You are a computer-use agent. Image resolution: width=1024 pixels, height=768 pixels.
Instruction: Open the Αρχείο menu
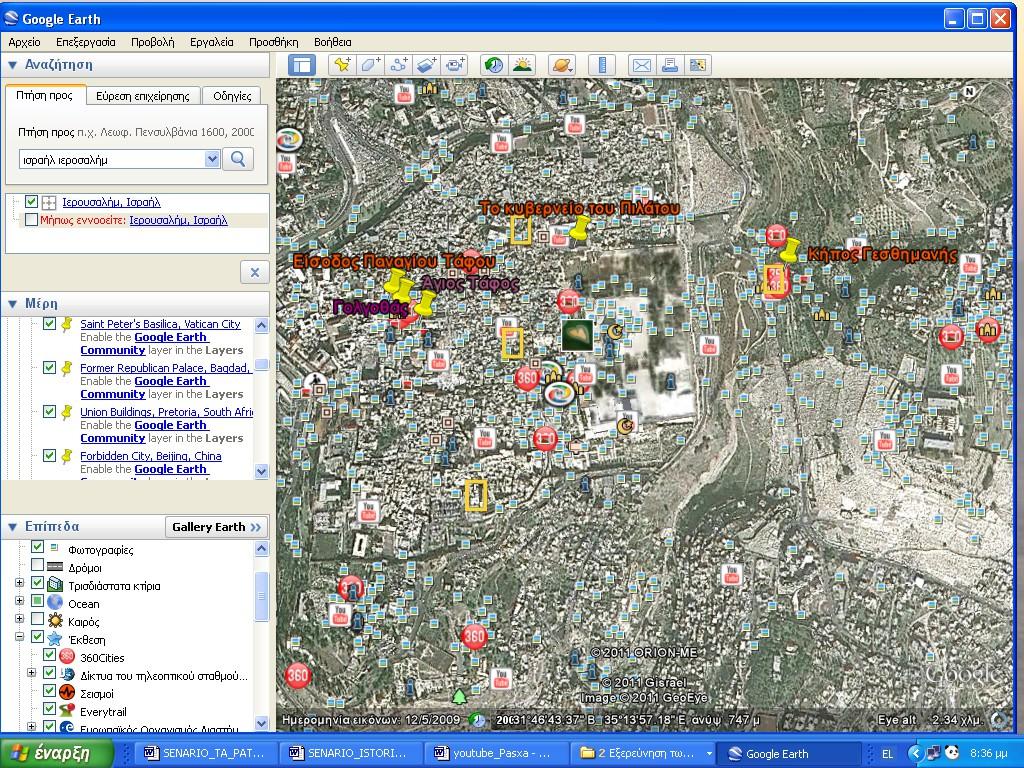click(24, 42)
